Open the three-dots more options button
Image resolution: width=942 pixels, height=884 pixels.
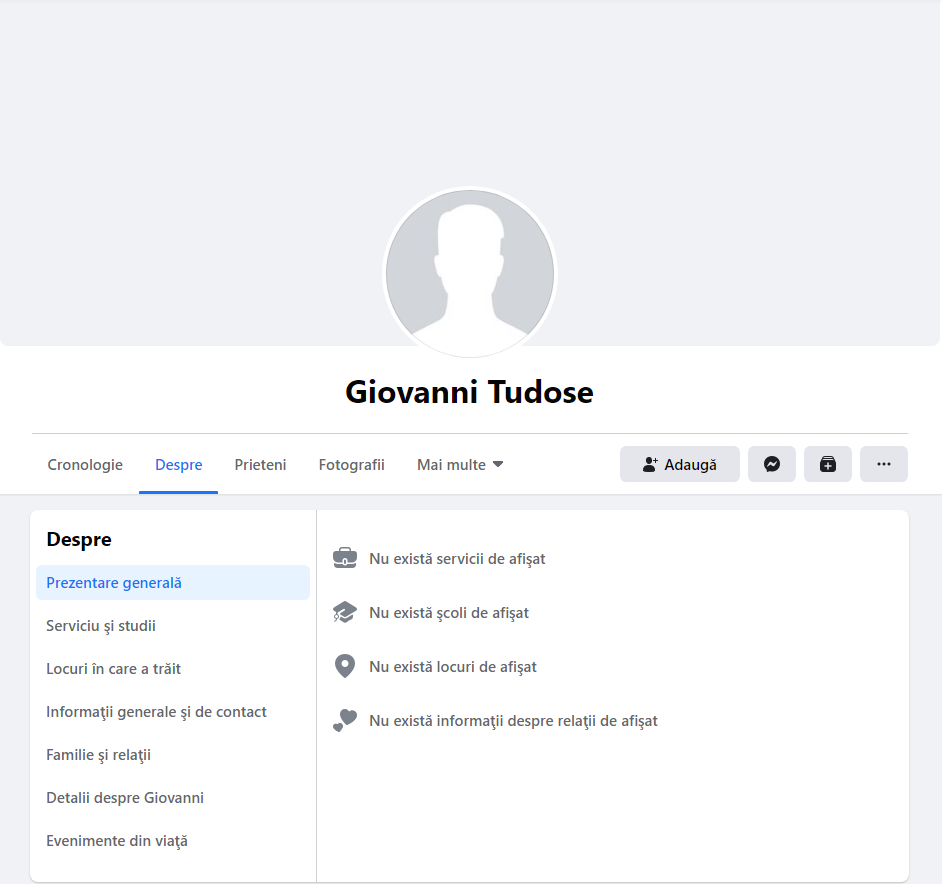click(x=883, y=464)
